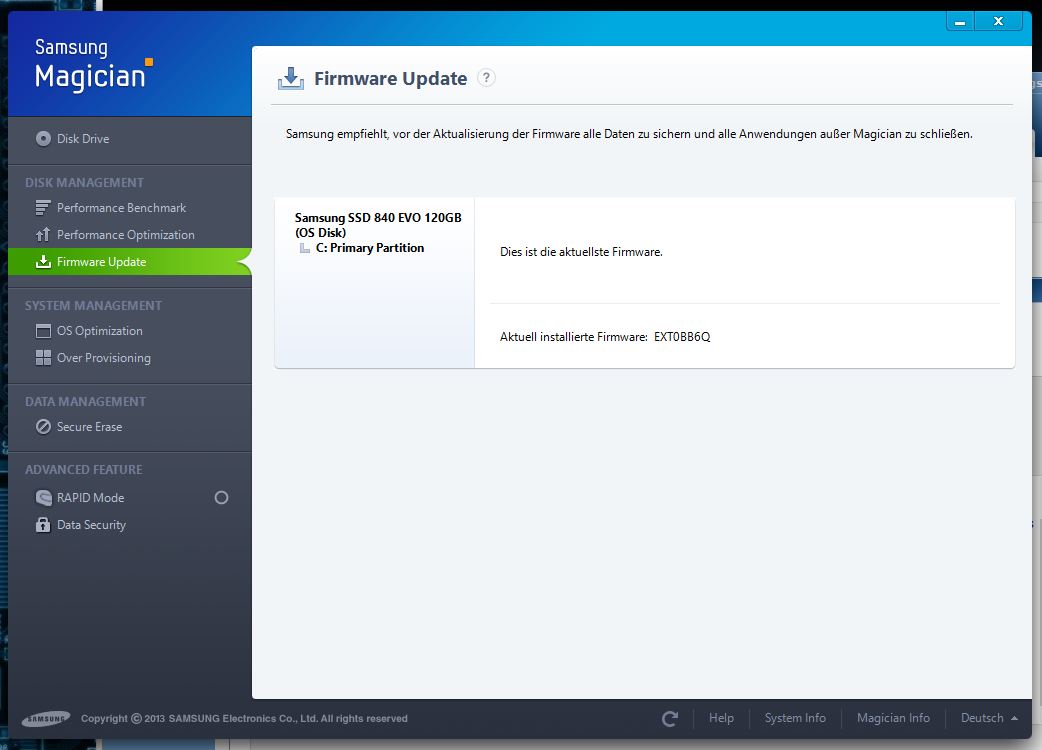The height and width of the screenshot is (750, 1042).
Task: Open Data Security page
Action: pyautogui.click(x=91, y=525)
